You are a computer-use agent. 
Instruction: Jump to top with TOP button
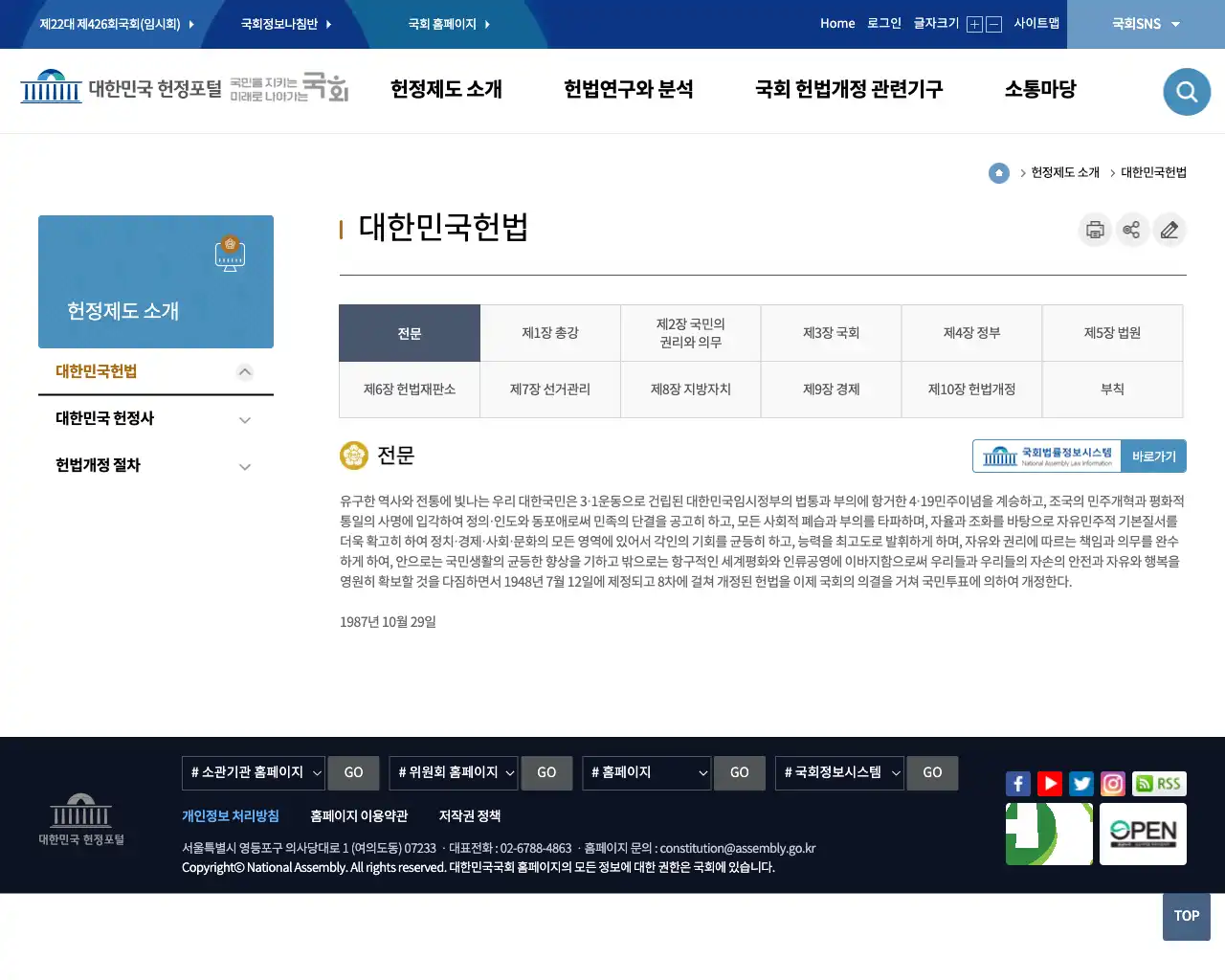1187,917
